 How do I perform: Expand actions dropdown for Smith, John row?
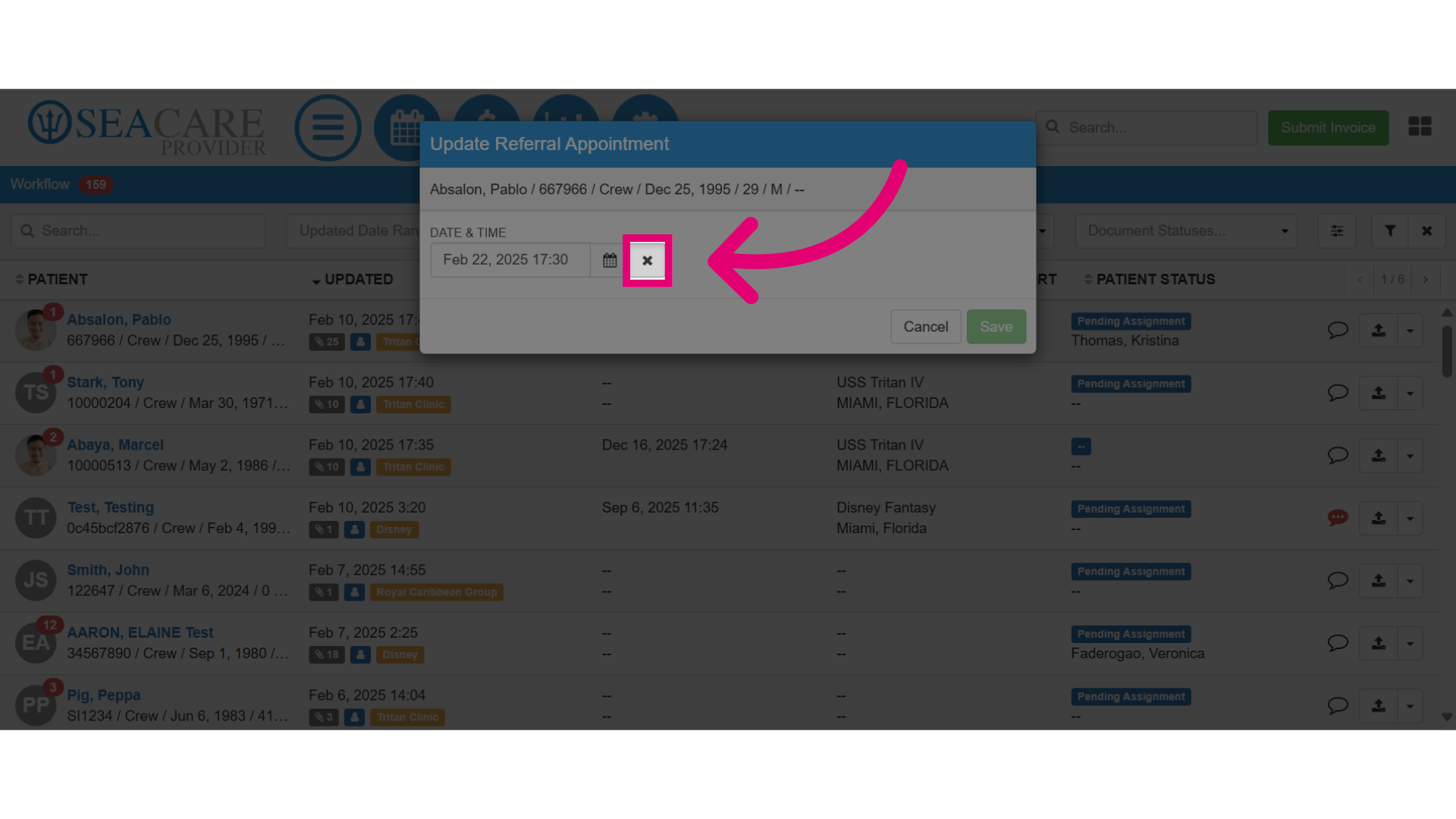1410,581
